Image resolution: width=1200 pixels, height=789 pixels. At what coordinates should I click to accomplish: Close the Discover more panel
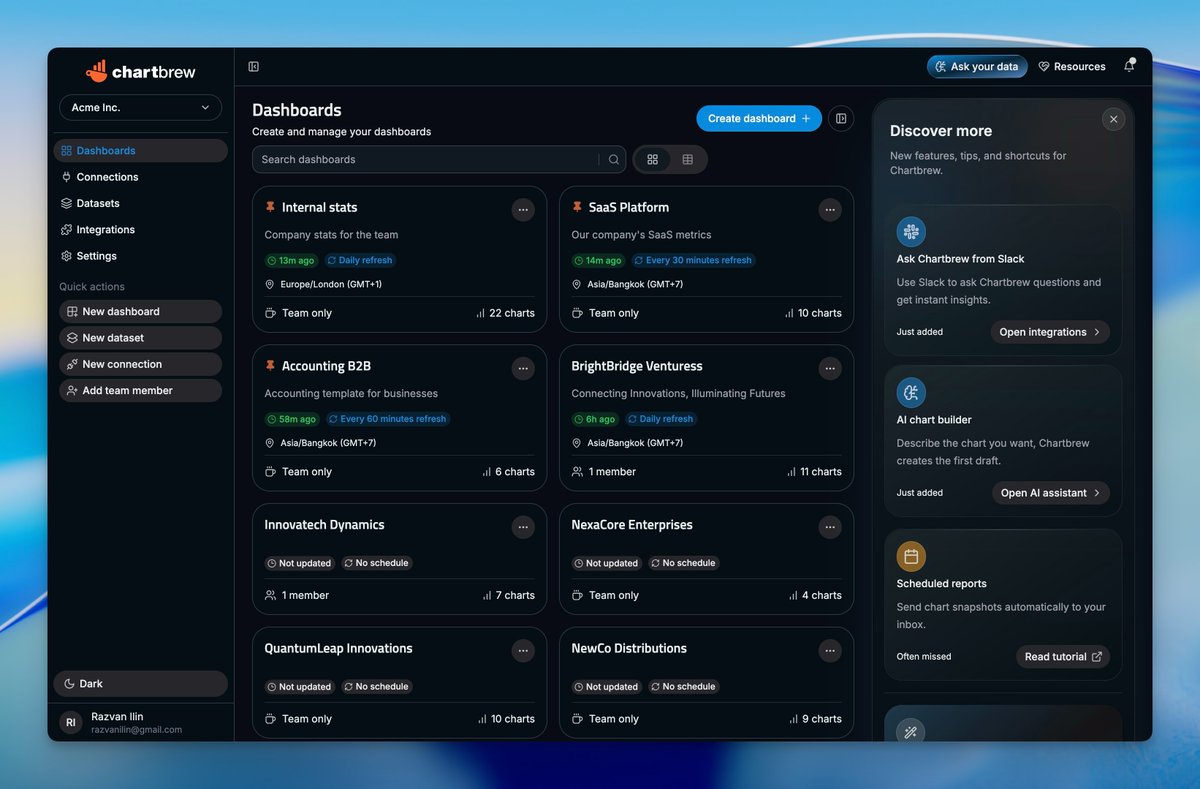click(x=1113, y=119)
